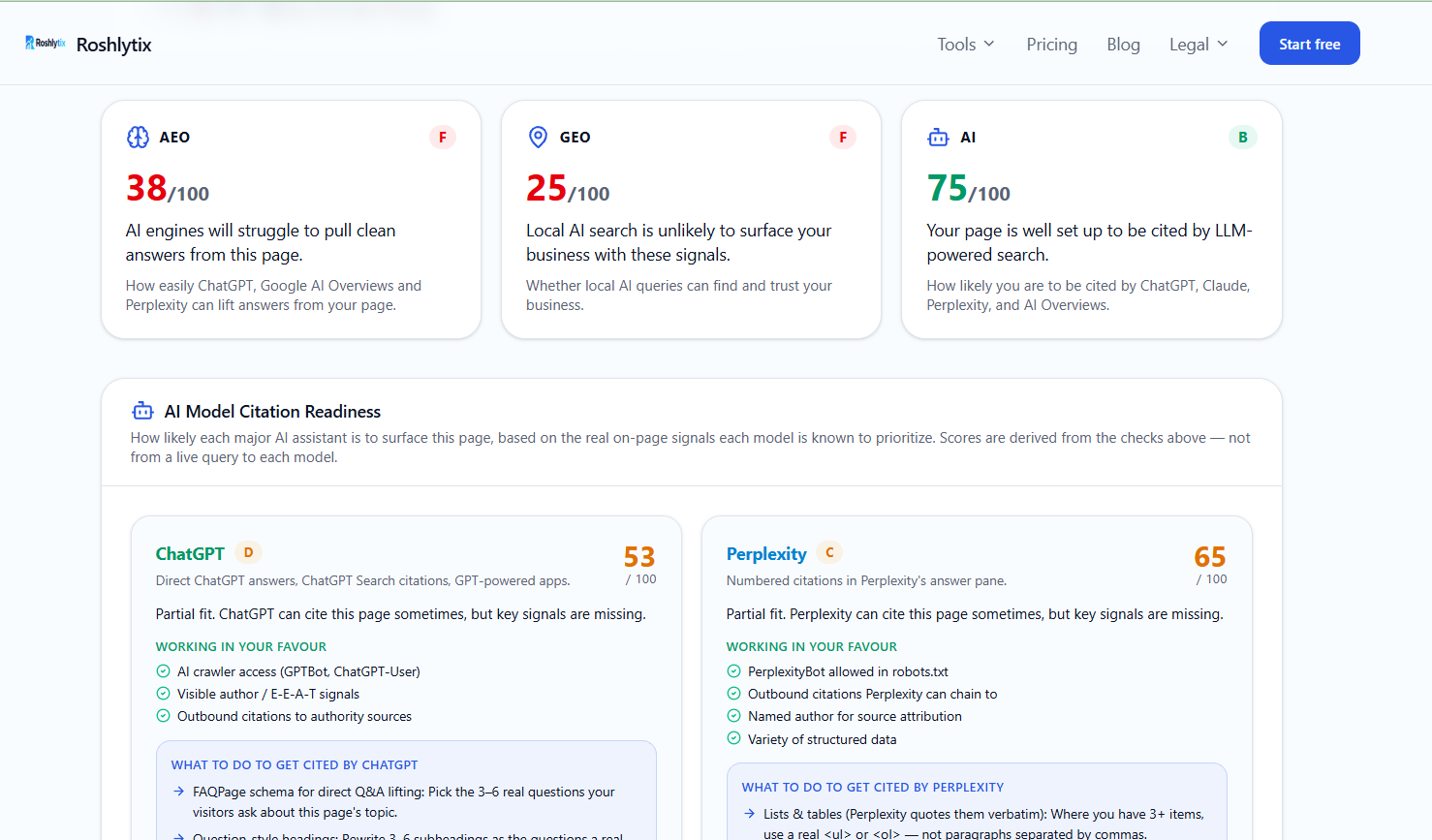The image size is (1432, 840).
Task: Click the ChatGPT score 53
Action: [639, 557]
